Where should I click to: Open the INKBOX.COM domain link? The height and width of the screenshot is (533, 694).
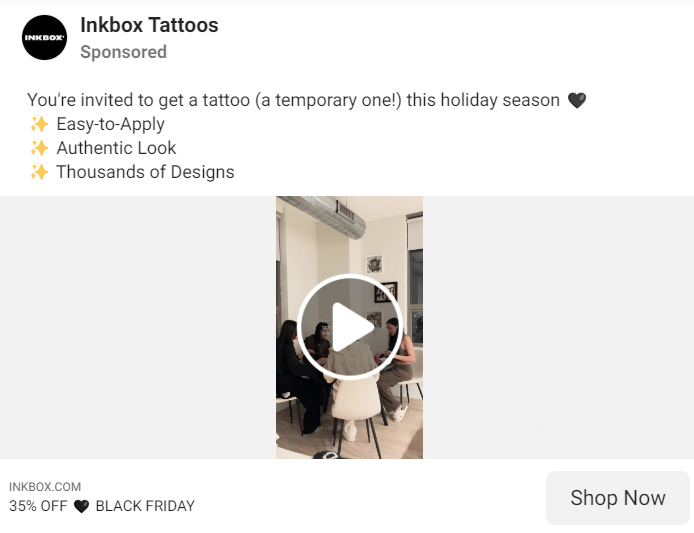[x=45, y=487]
